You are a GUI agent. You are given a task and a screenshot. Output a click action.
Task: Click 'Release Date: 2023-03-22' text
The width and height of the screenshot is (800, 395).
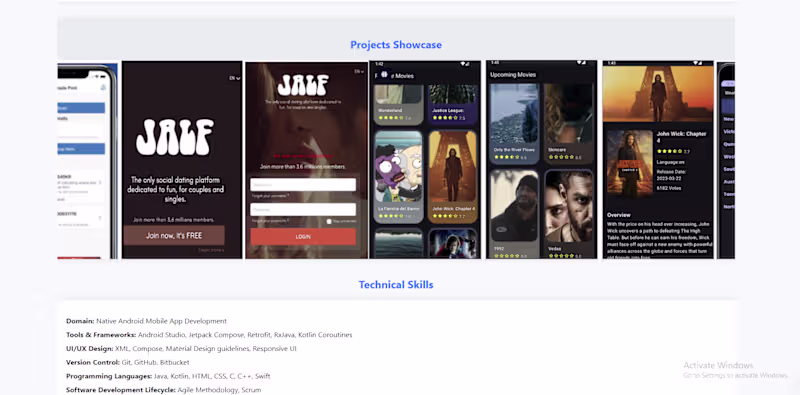(671, 175)
